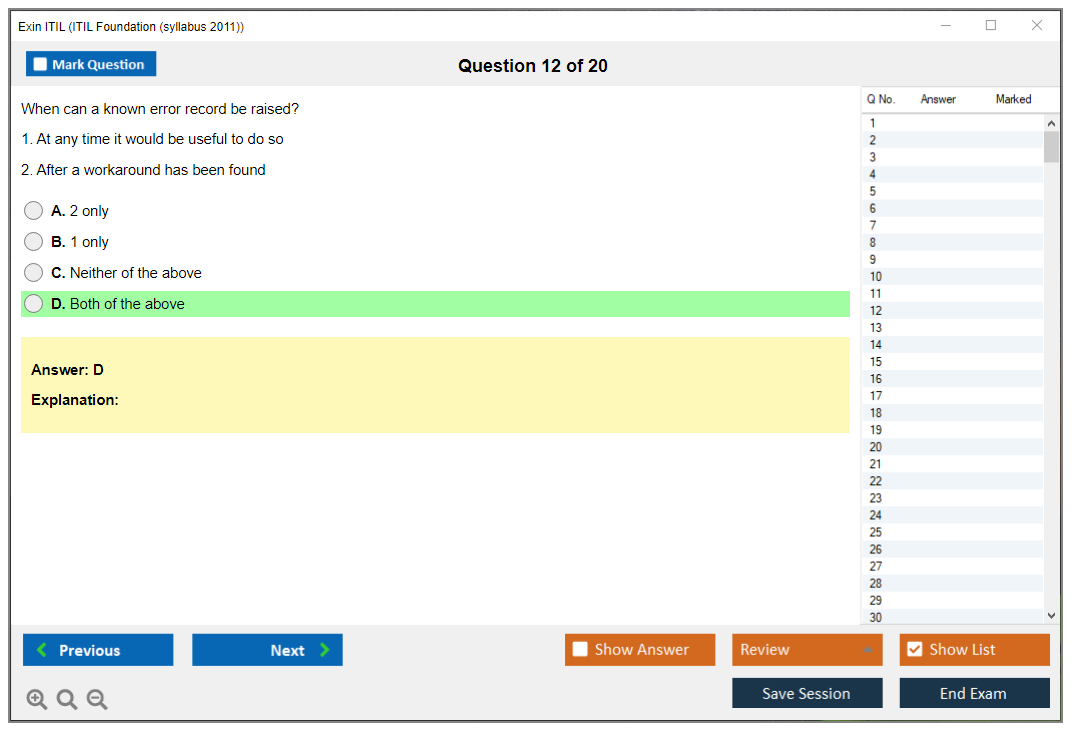Enable the Show Answer checkbox
The width and height of the screenshot is (1075, 735).
(x=580, y=650)
